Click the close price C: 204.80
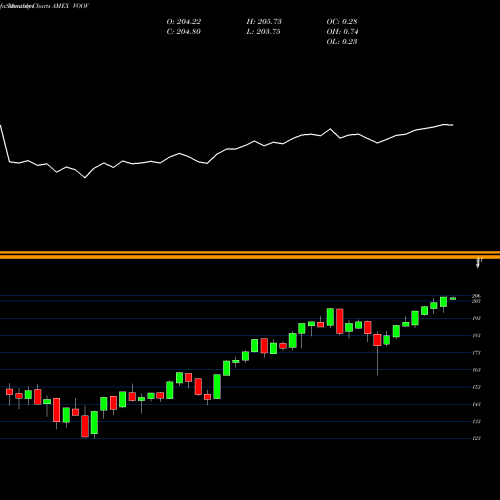500x500 pixels. tap(184, 32)
